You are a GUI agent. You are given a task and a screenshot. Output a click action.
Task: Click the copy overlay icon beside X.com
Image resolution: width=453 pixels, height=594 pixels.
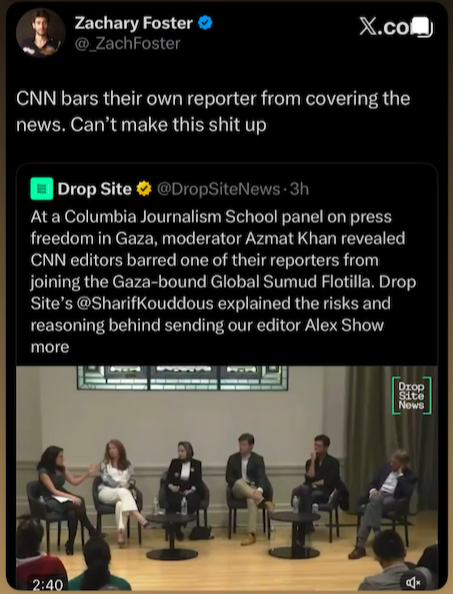tap(422, 27)
